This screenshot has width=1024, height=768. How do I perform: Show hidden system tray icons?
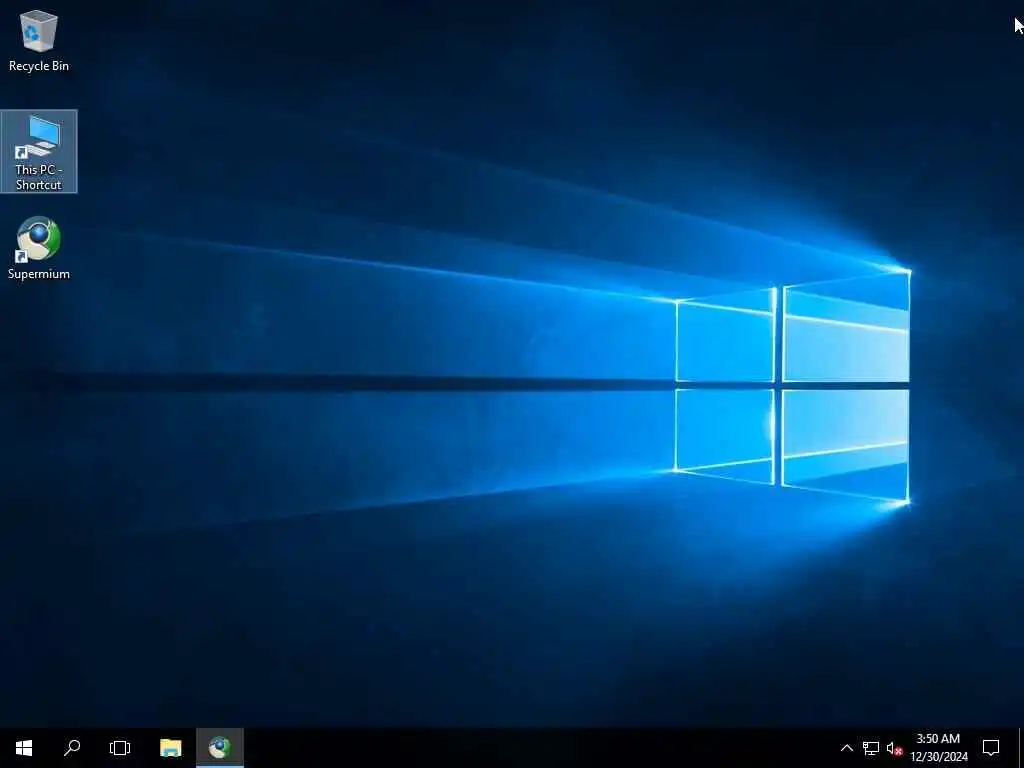point(846,748)
